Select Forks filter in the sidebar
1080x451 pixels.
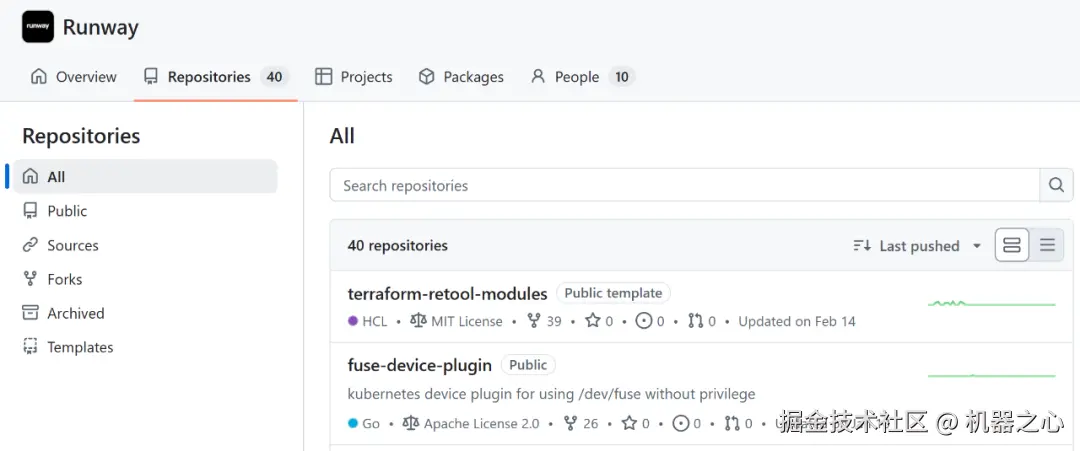tap(64, 279)
